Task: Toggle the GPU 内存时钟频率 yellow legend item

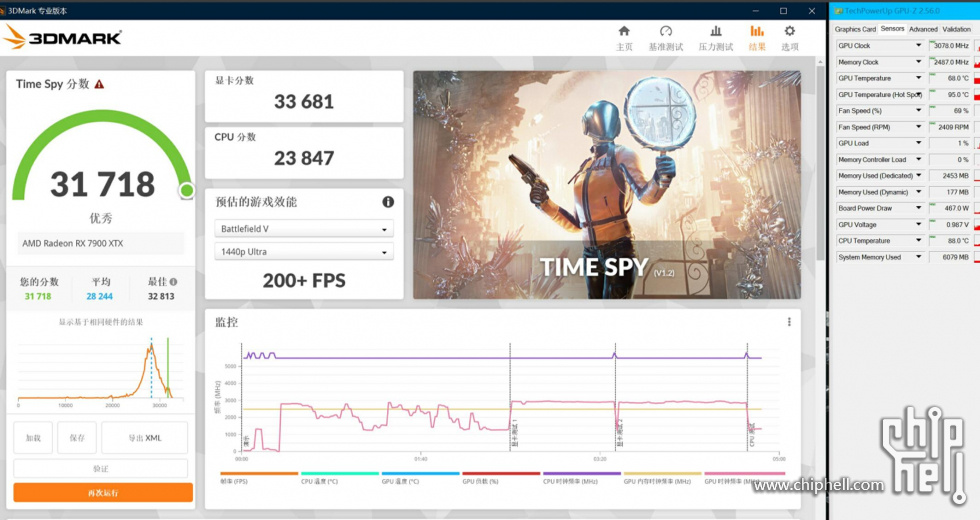Action: pyautogui.click(x=662, y=478)
